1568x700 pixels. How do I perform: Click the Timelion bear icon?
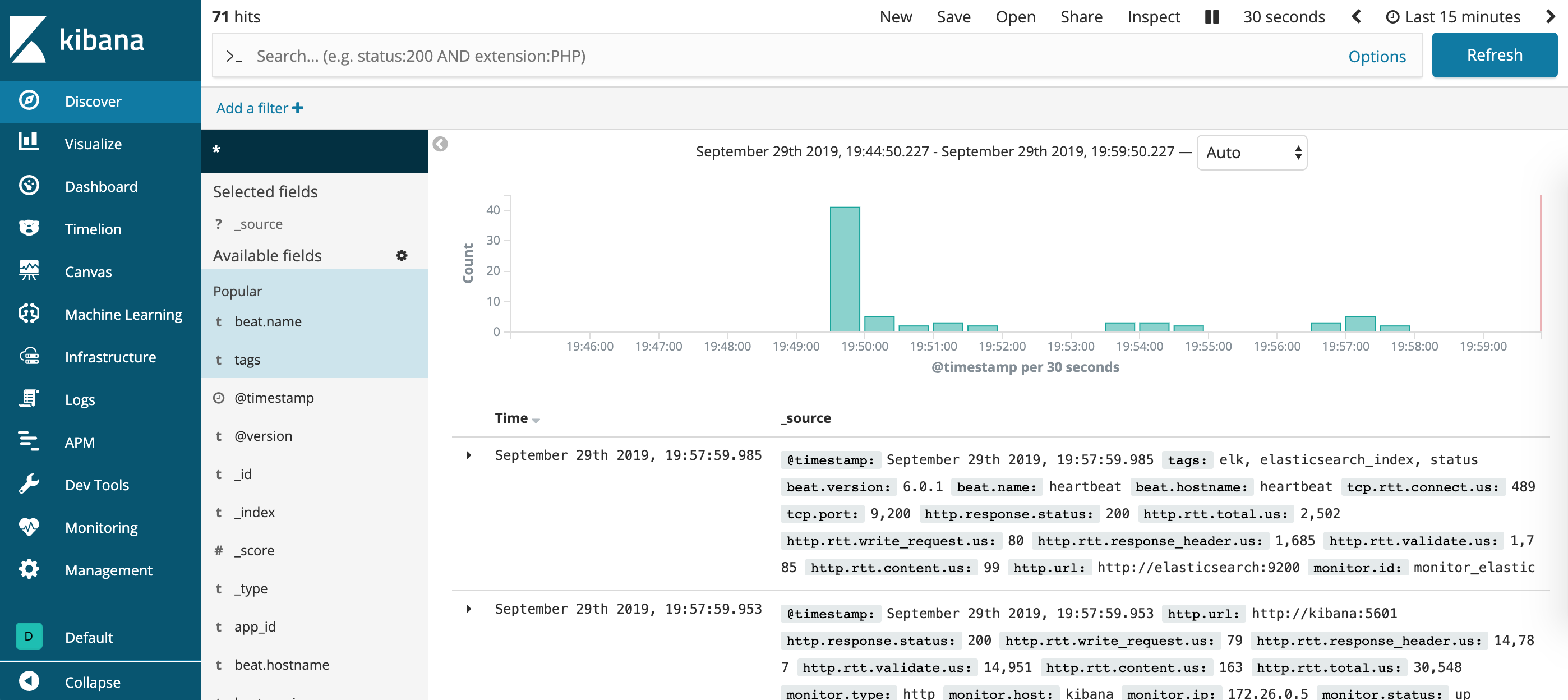pyautogui.click(x=29, y=228)
